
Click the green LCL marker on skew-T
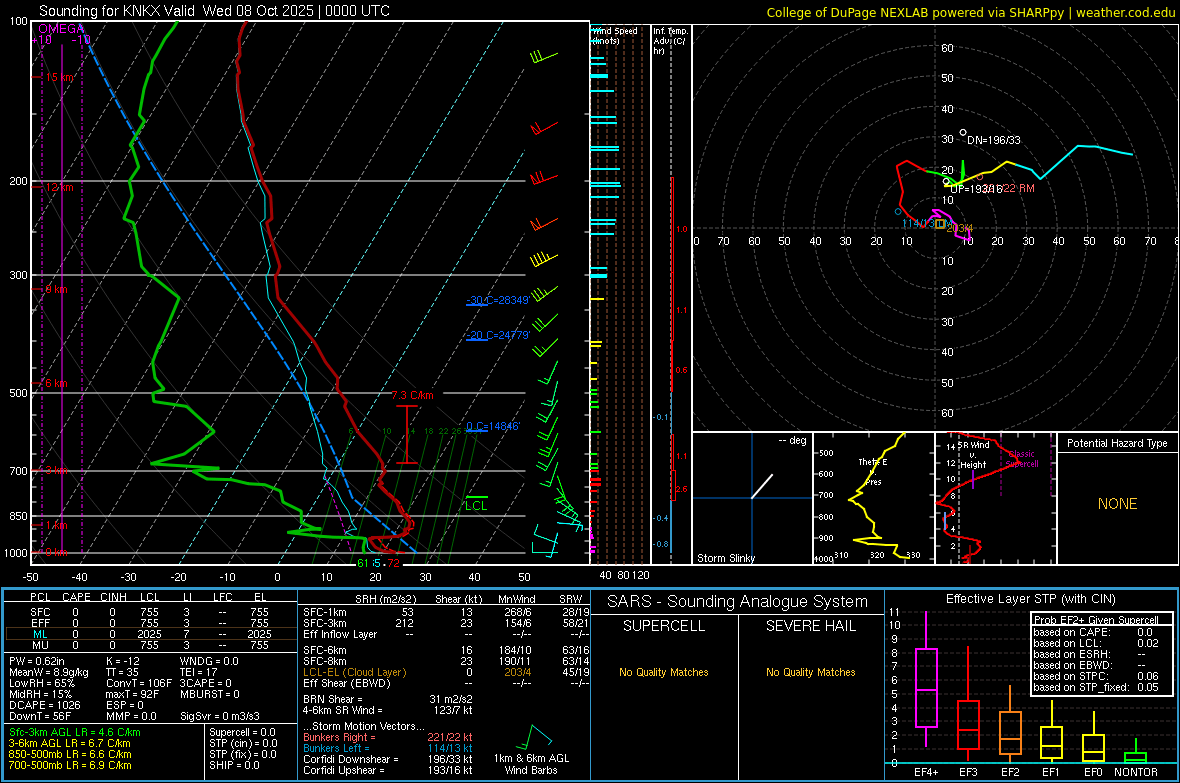click(476, 503)
